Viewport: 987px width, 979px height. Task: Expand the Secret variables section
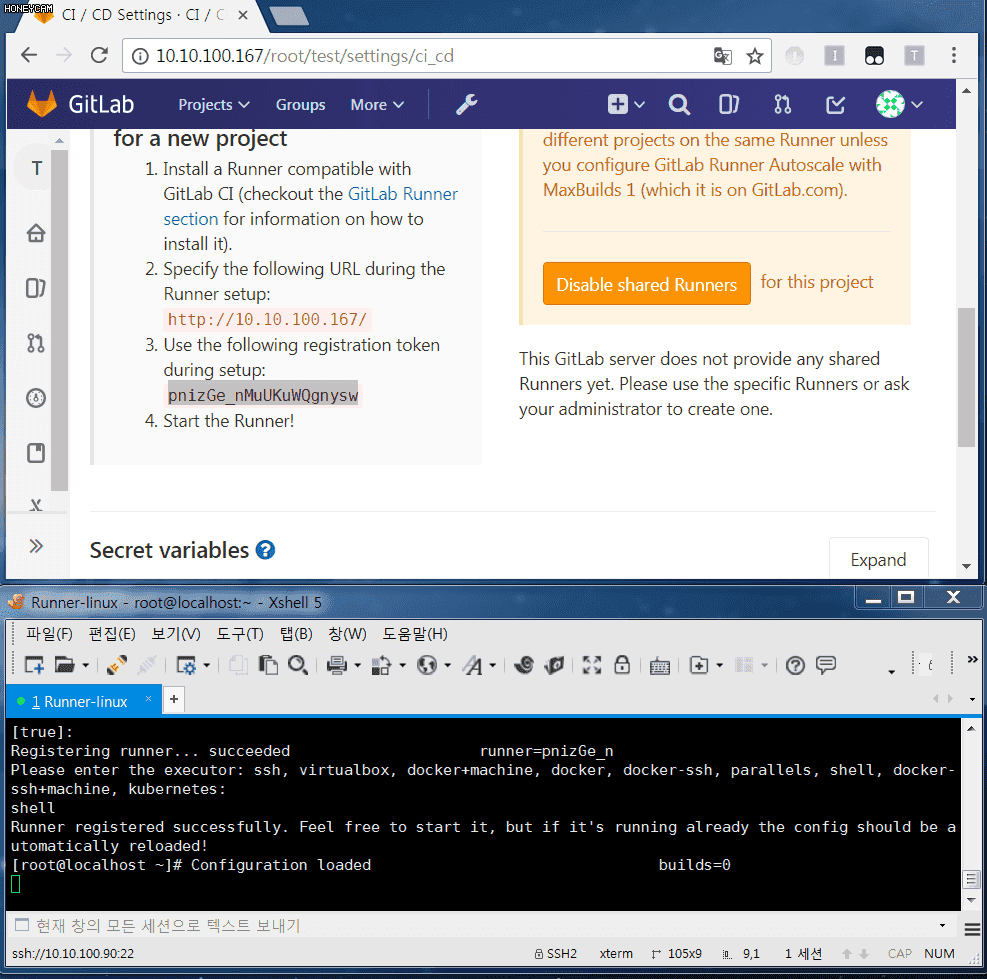[878, 560]
